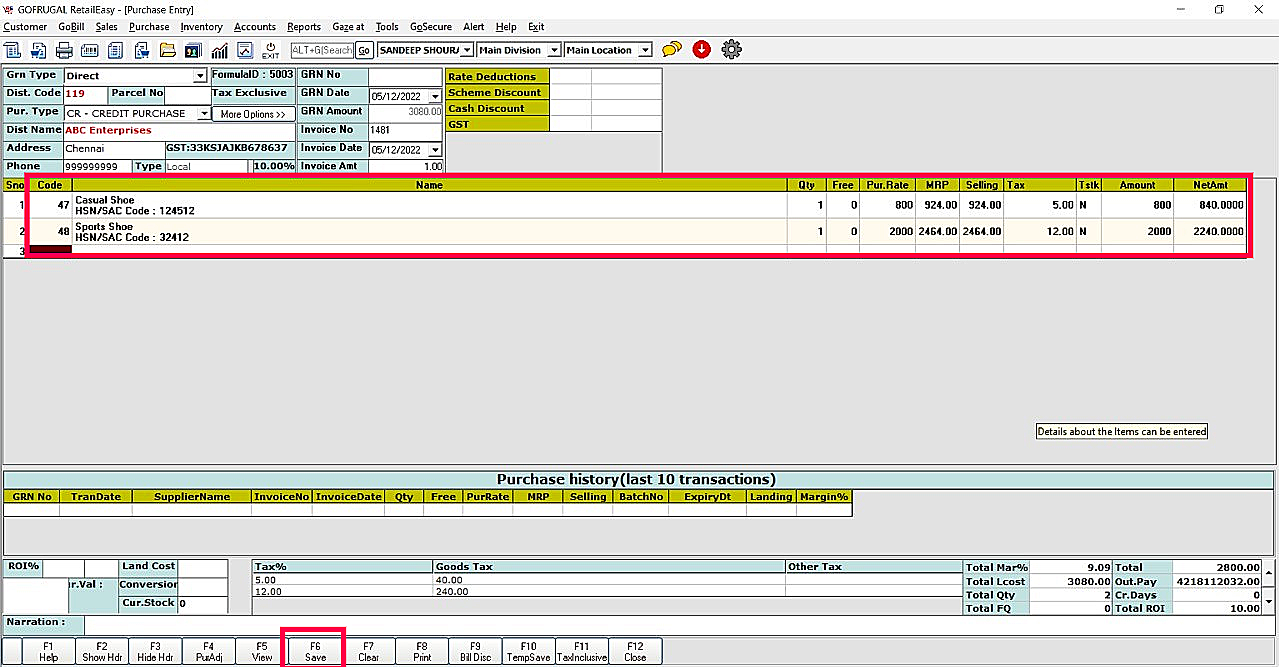
Task: Open the Tools menu
Action: 387,27
